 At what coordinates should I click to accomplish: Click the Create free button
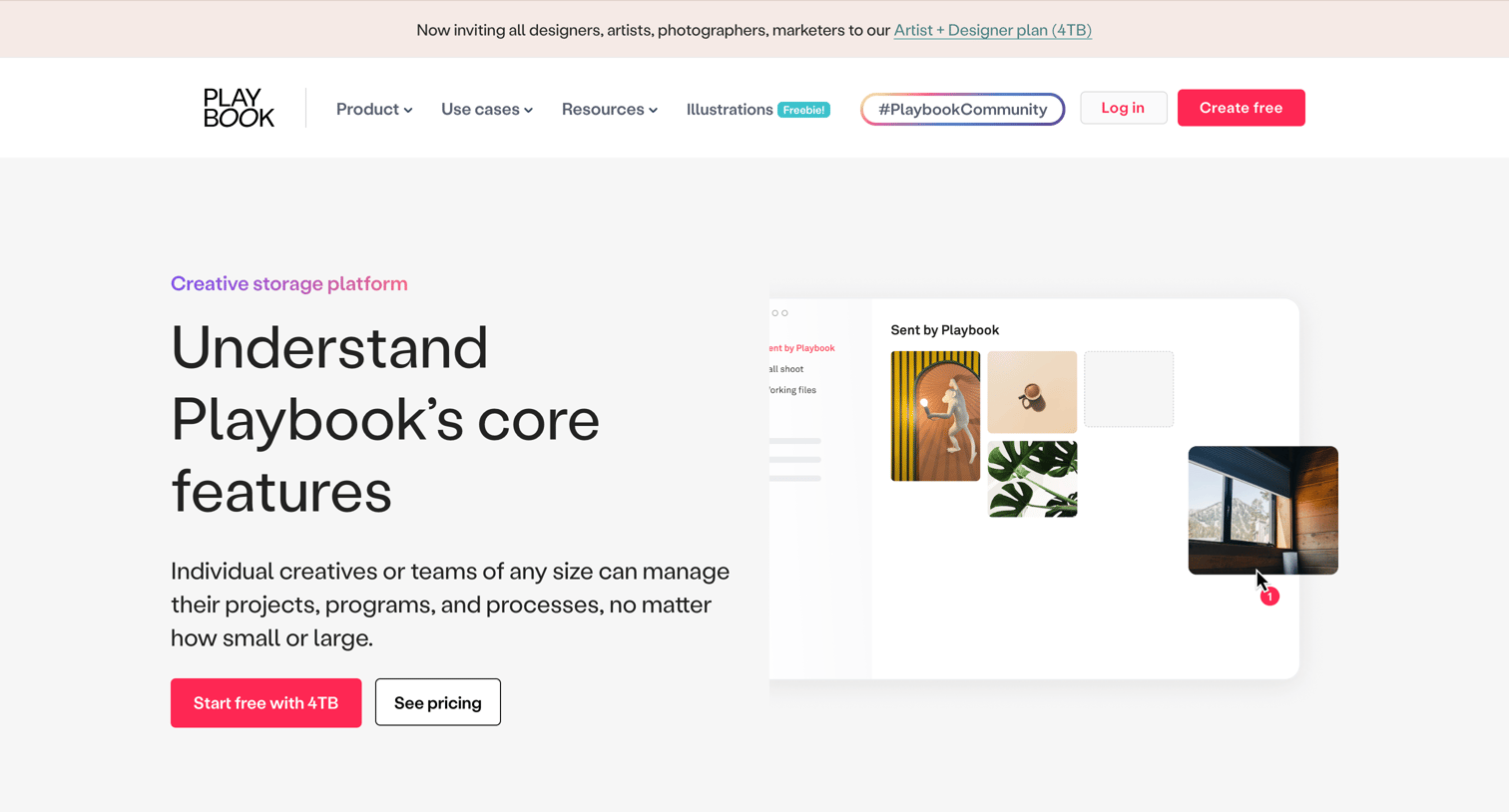[1241, 108]
